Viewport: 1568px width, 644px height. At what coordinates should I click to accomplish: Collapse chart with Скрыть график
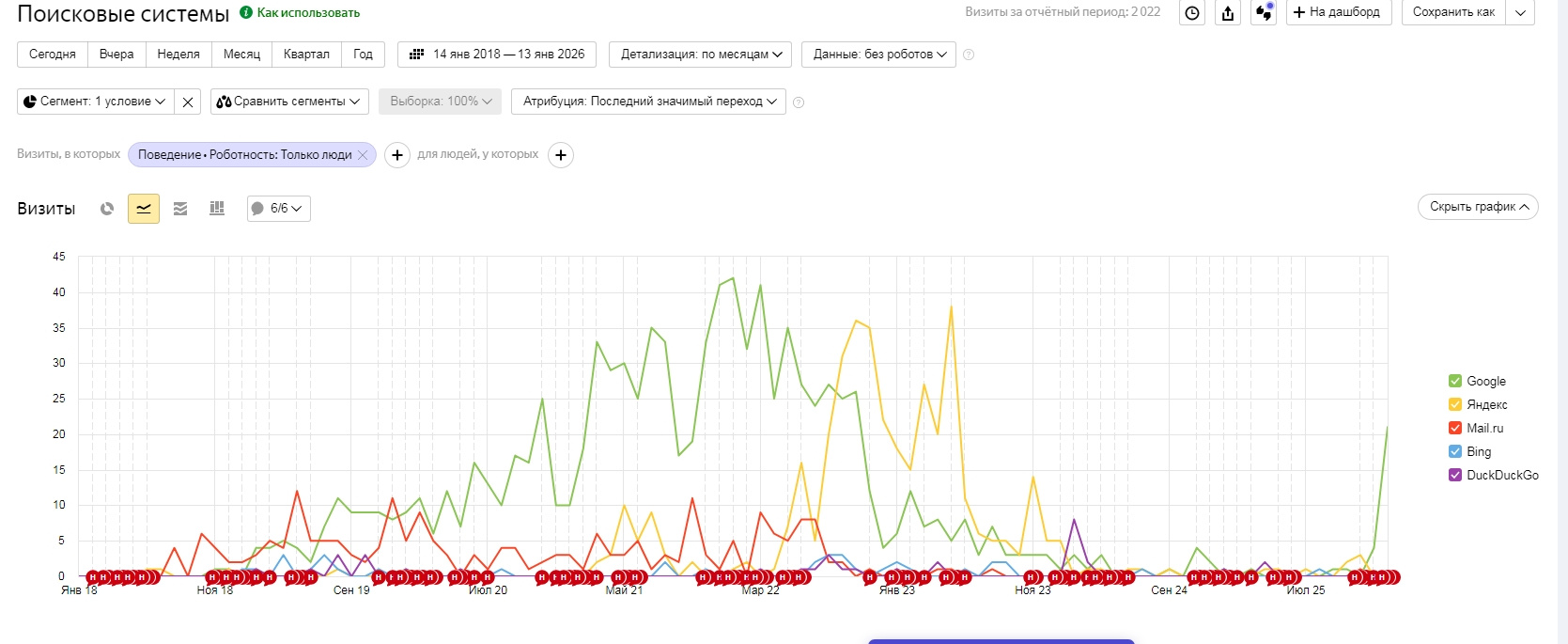tap(1477, 207)
